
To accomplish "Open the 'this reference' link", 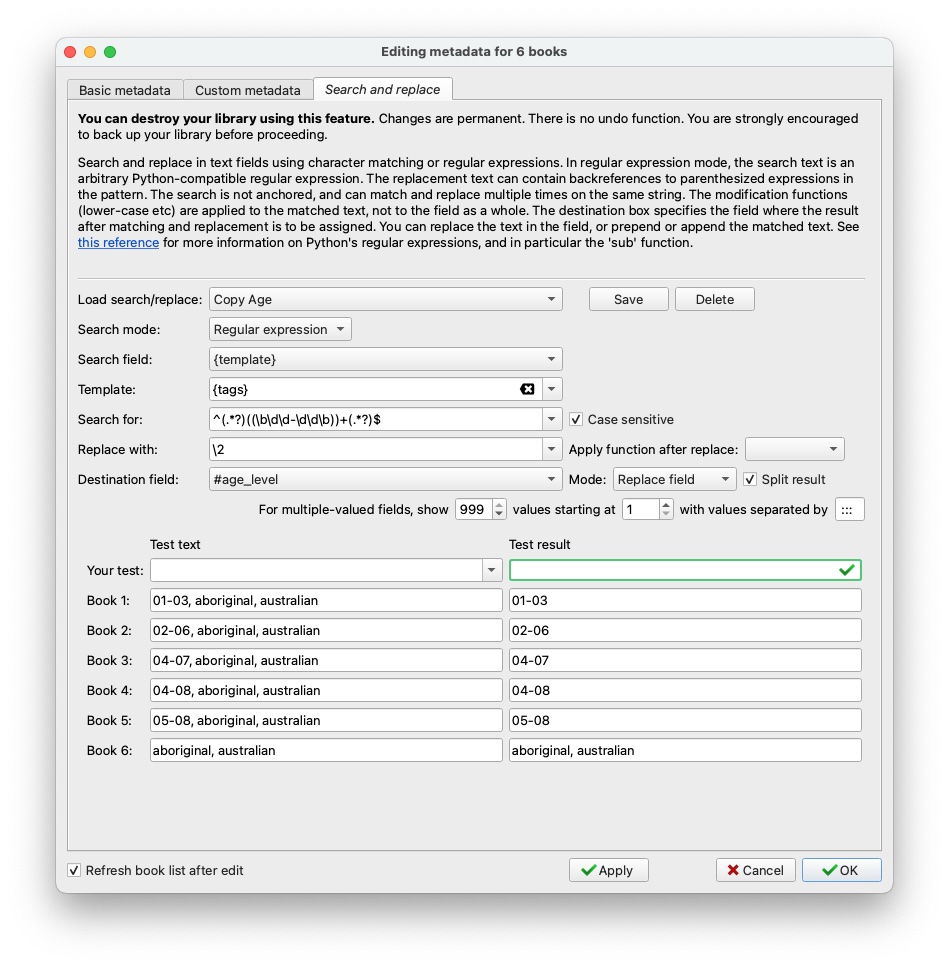I will click(x=118, y=242).
